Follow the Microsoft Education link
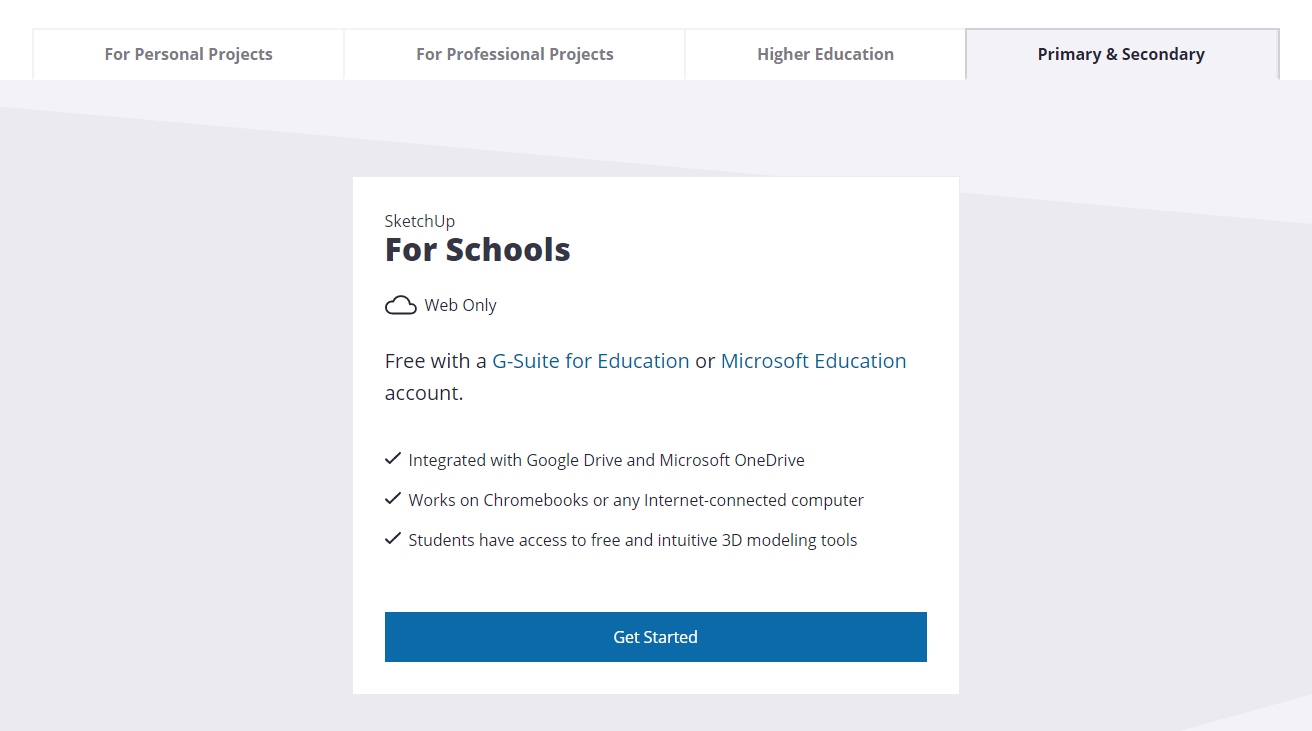The image size is (1312, 731). (x=814, y=361)
